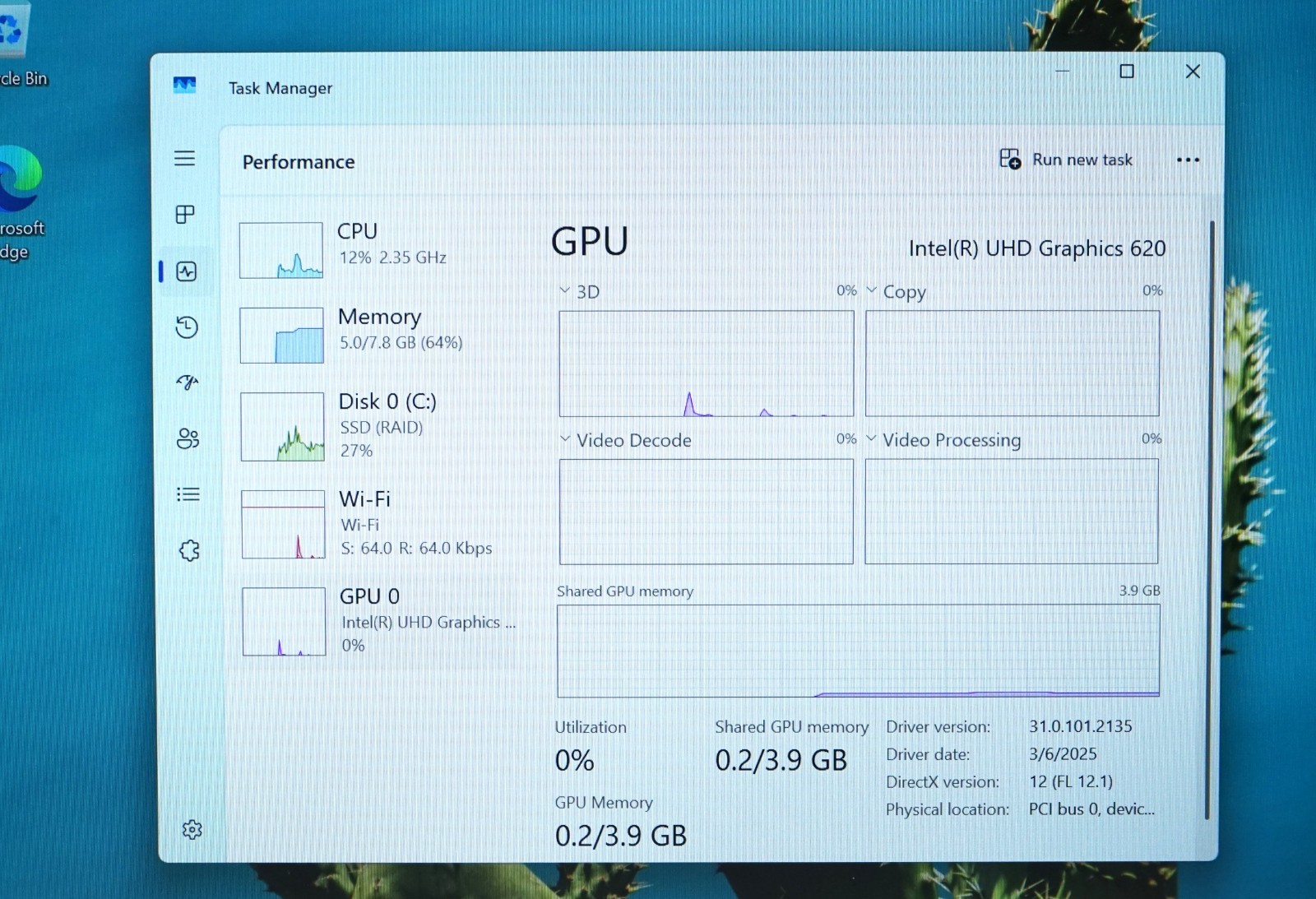
Task: Select the Performance page icon
Action: (187, 271)
